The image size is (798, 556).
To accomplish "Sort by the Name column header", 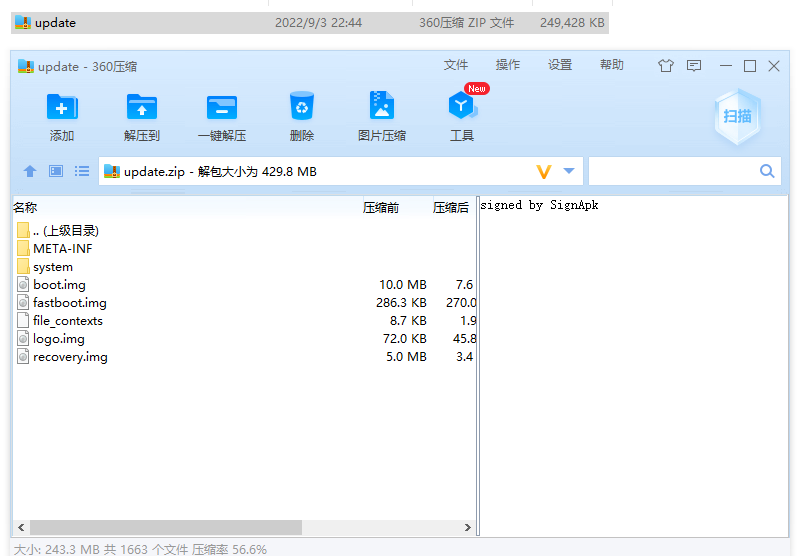I will pos(25,208).
